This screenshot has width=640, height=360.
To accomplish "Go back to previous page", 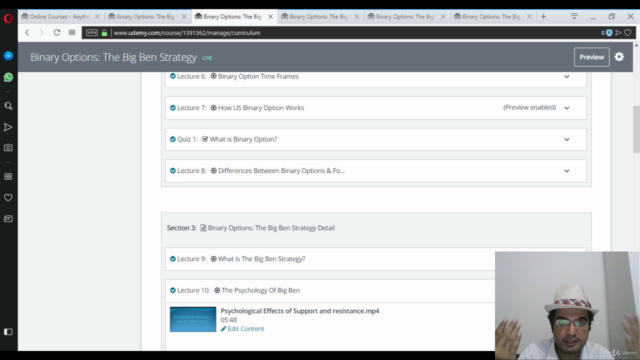I will tap(27, 33).
